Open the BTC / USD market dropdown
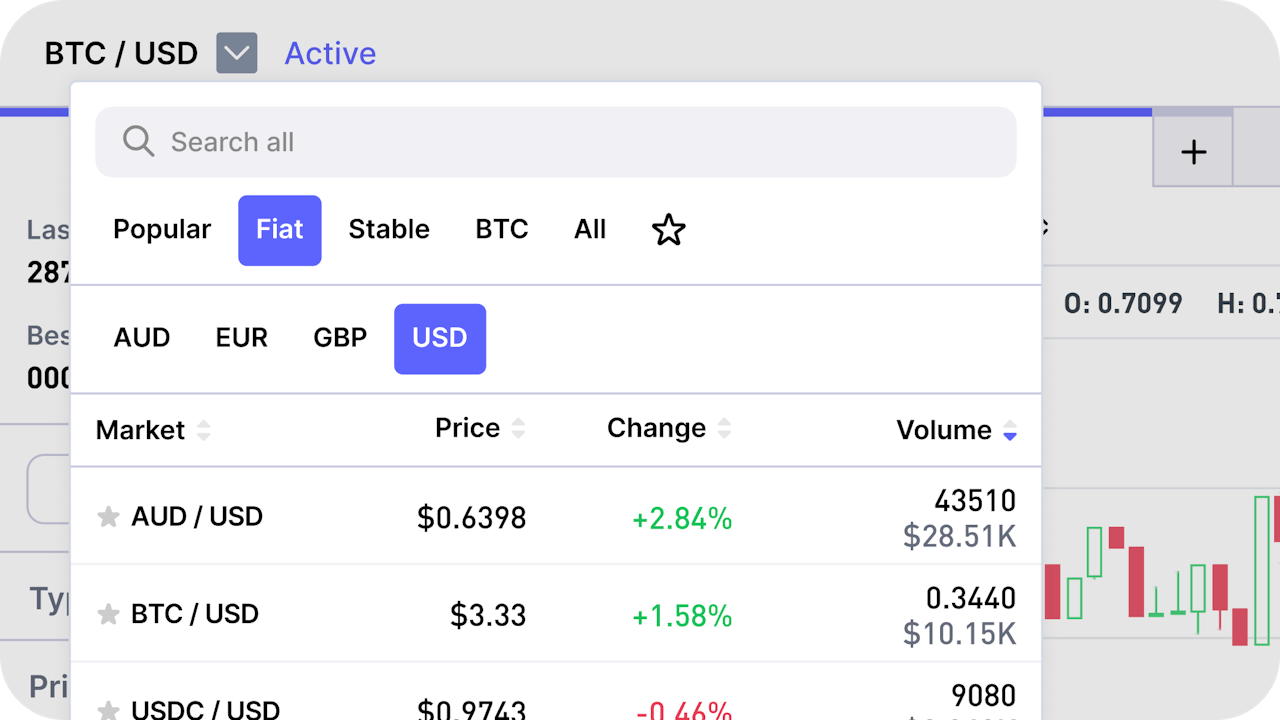This screenshot has height=720, width=1280. [x=237, y=53]
